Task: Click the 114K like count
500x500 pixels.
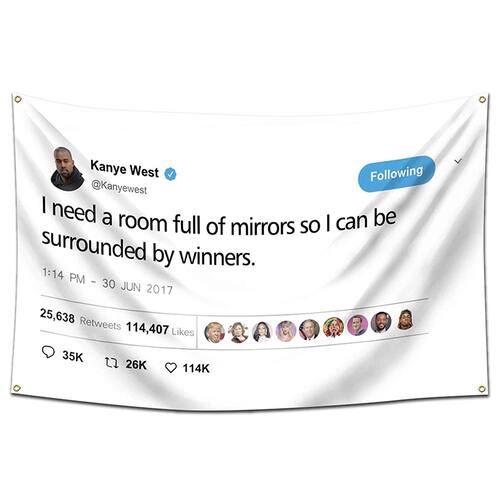Action: pos(196,368)
